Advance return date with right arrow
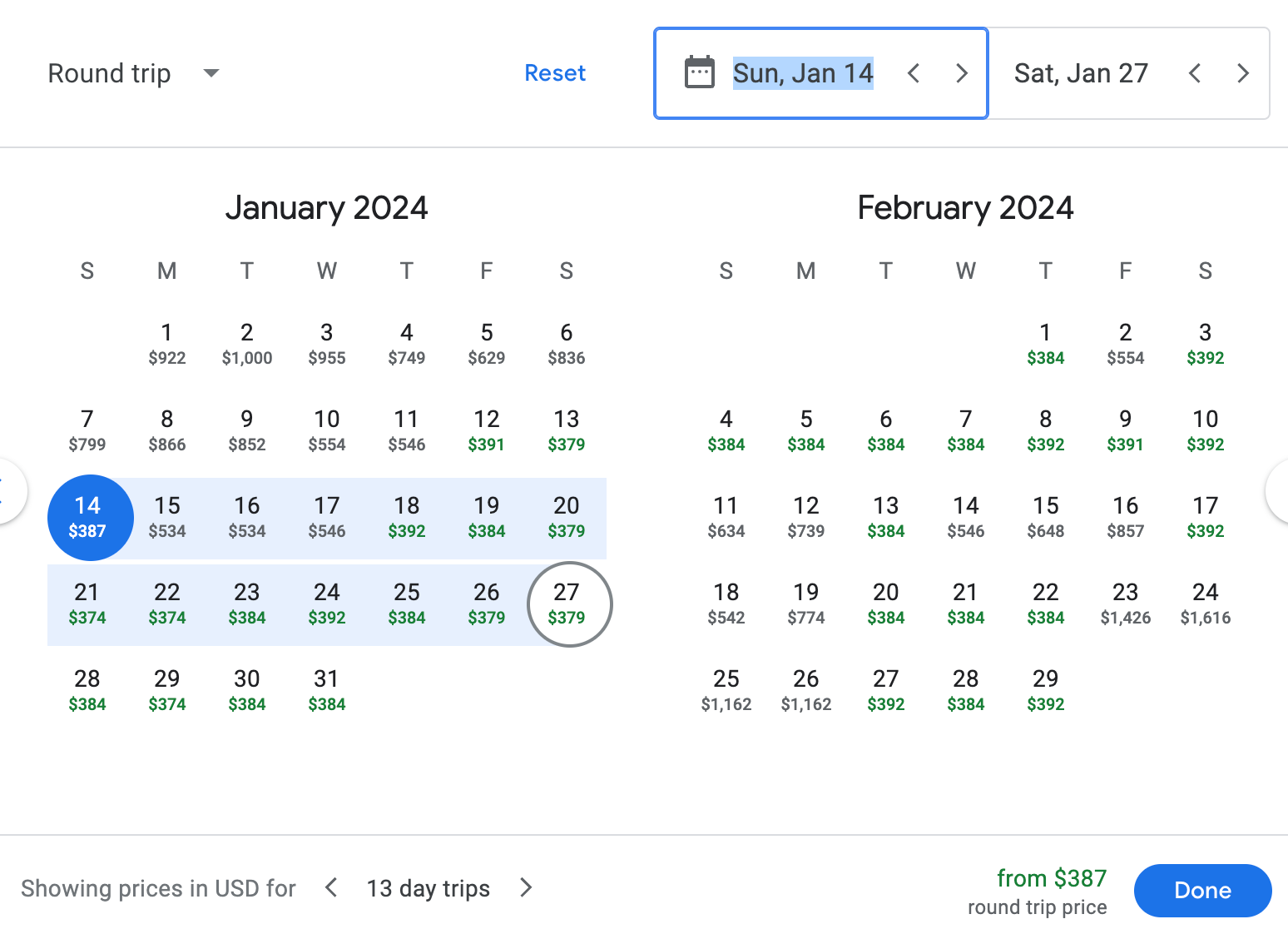 (x=1243, y=73)
